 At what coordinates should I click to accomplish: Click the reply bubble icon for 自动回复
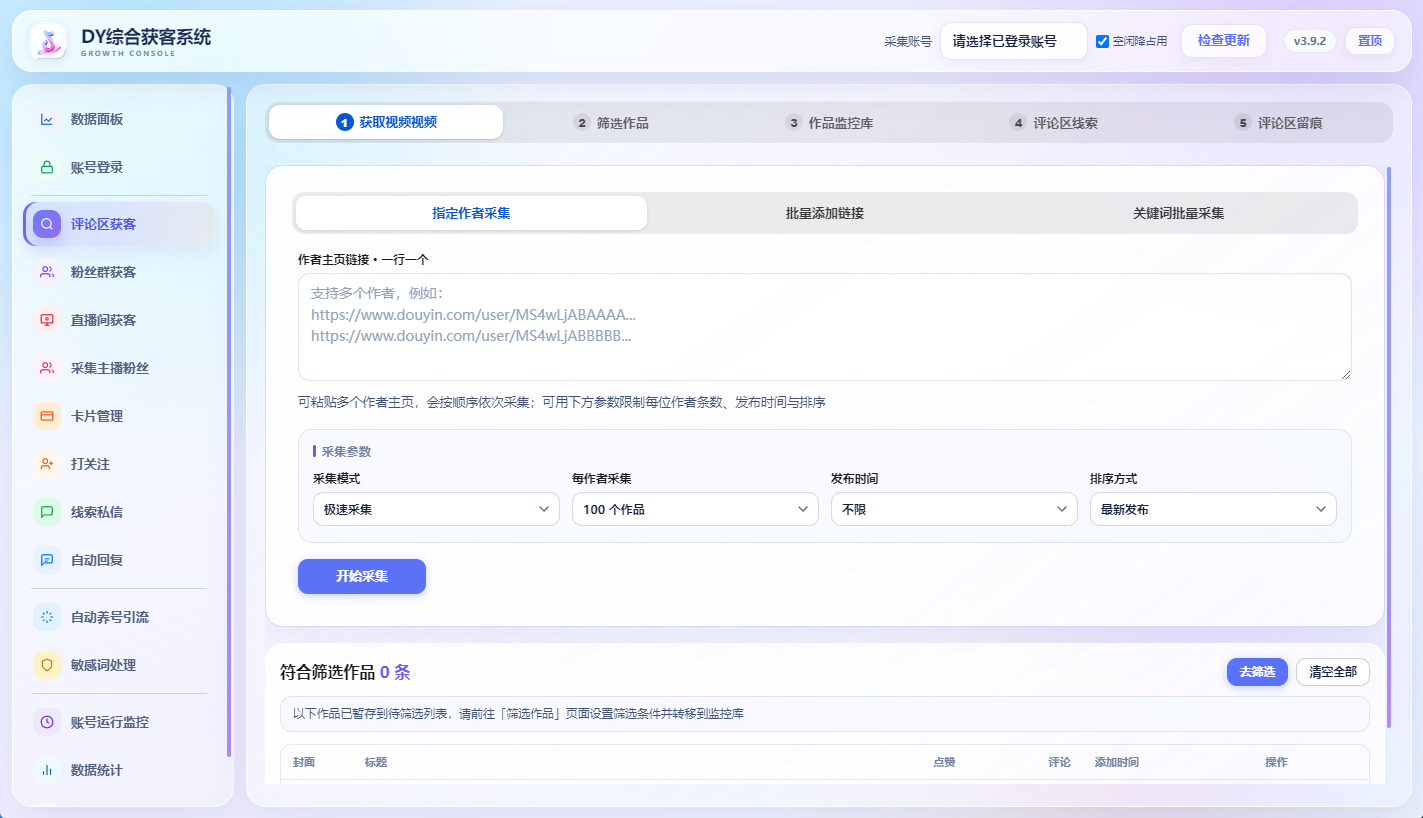tap(47, 560)
